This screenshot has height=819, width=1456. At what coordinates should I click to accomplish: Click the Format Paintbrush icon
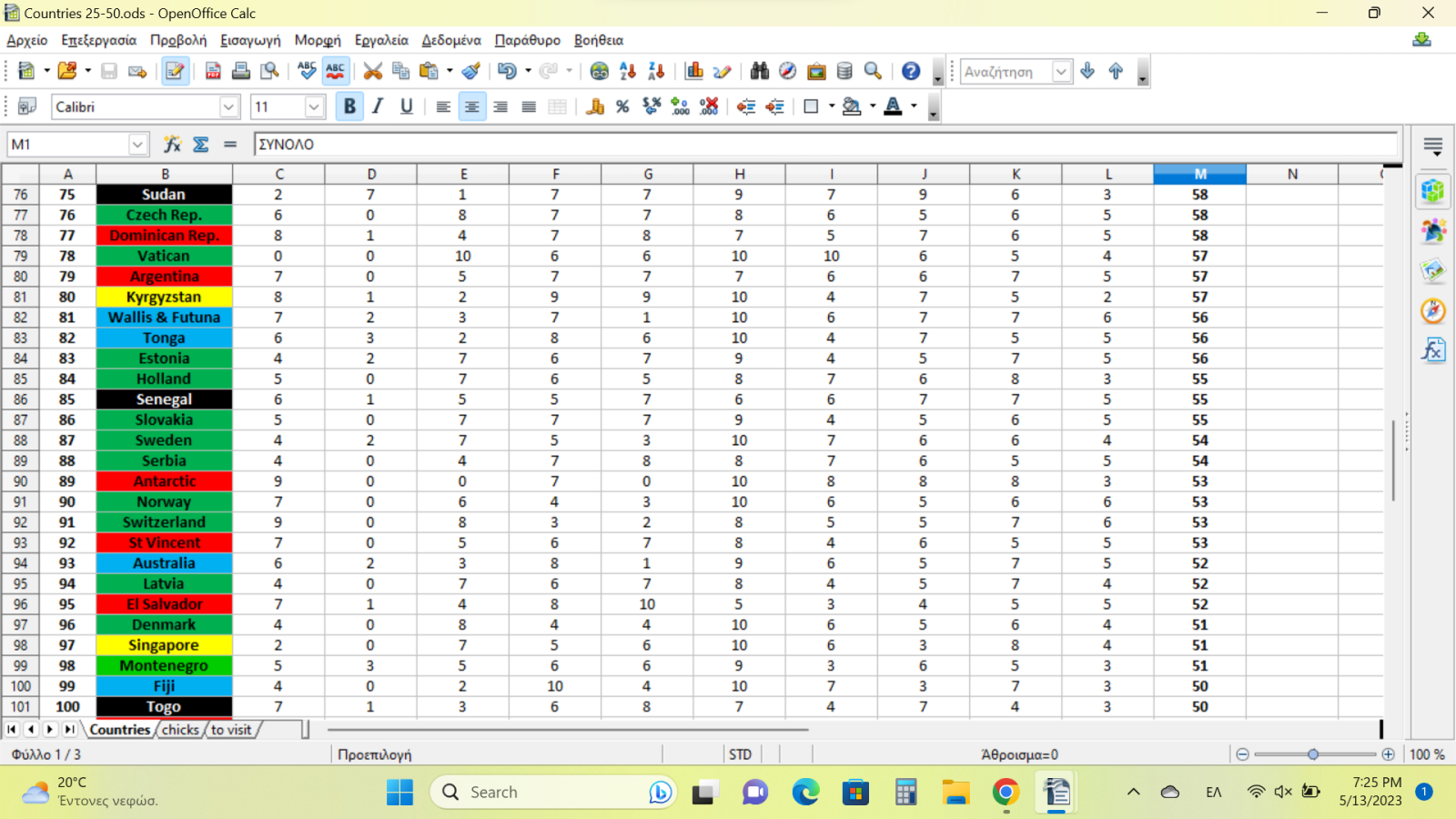point(471,71)
